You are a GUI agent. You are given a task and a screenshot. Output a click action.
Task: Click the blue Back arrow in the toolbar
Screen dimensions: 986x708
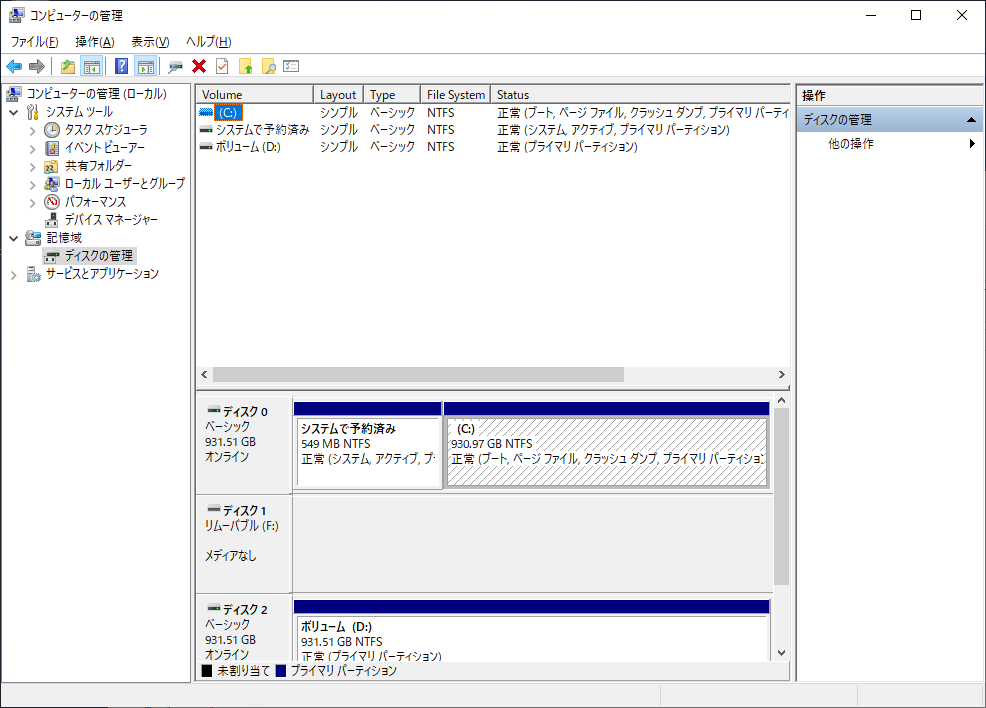(x=14, y=66)
